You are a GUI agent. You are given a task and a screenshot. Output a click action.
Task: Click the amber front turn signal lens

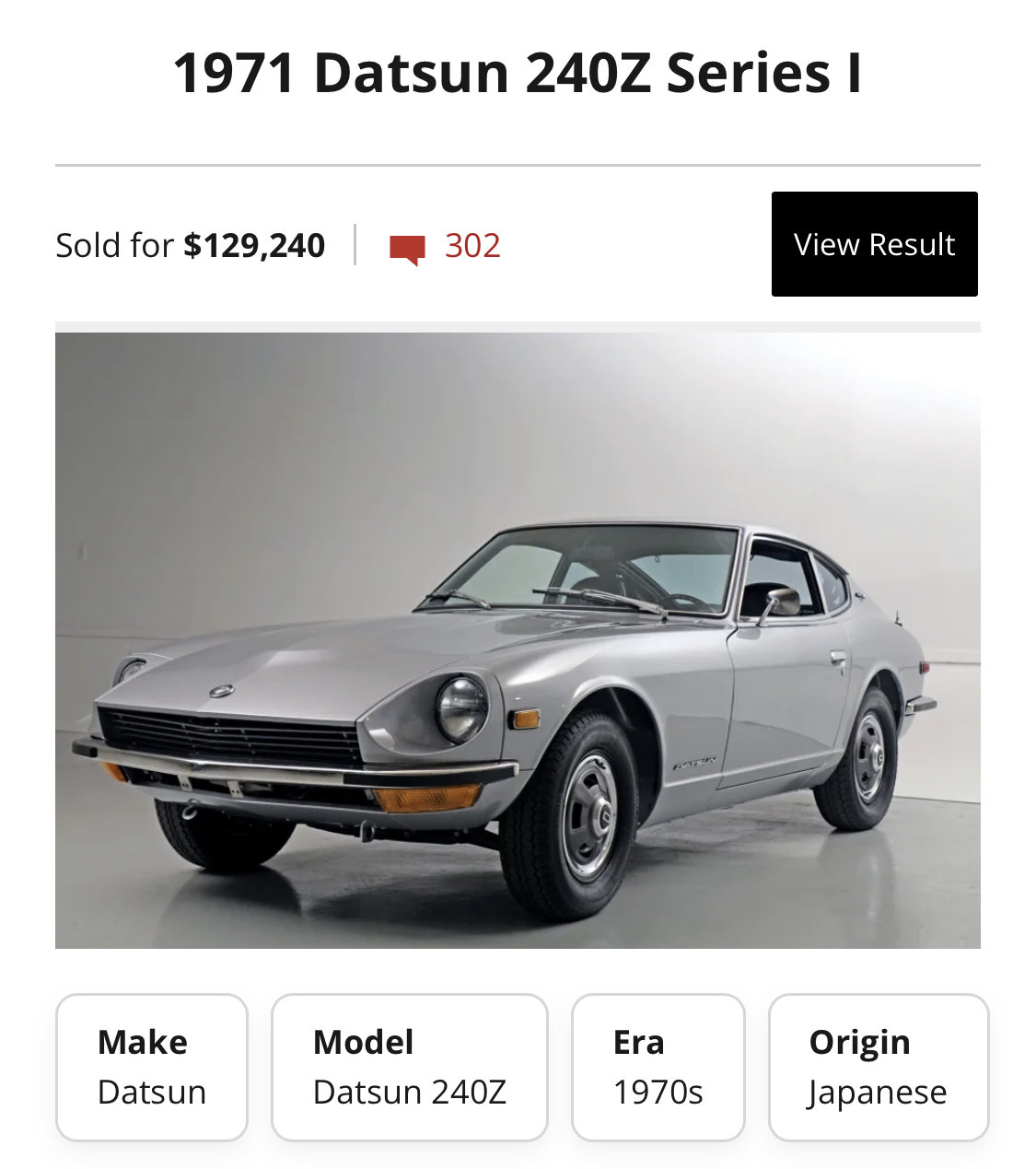427,798
